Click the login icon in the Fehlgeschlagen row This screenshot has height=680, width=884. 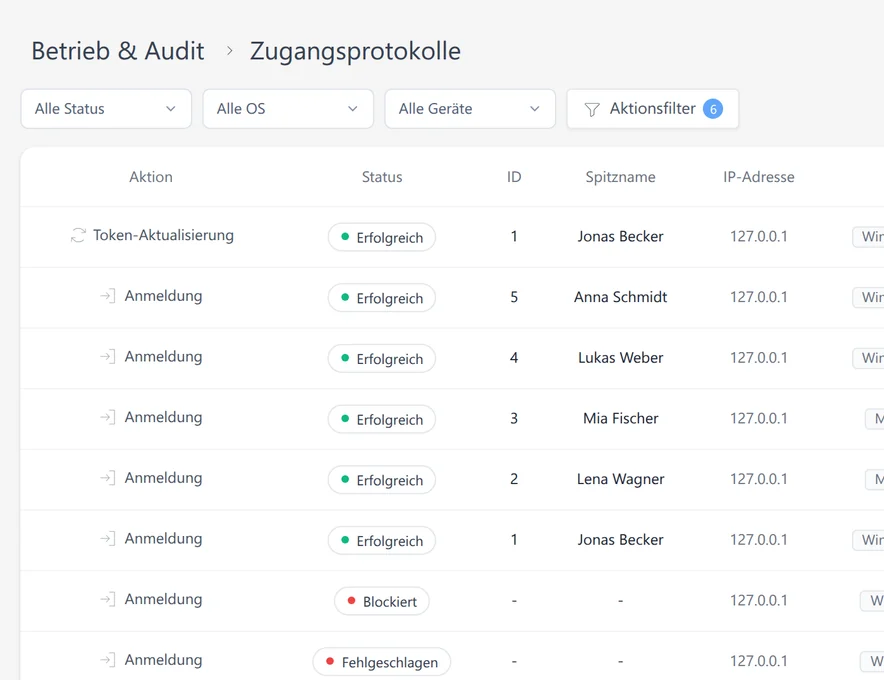pyautogui.click(x=108, y=660)
